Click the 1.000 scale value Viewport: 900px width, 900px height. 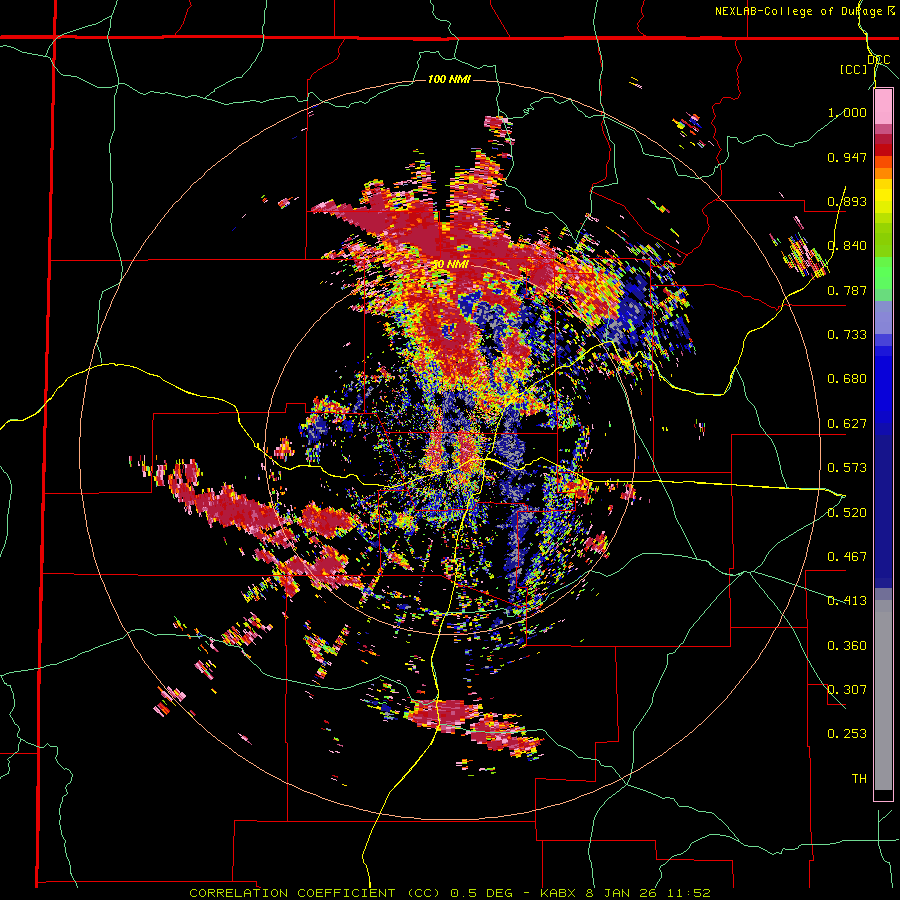click(847, 112)
